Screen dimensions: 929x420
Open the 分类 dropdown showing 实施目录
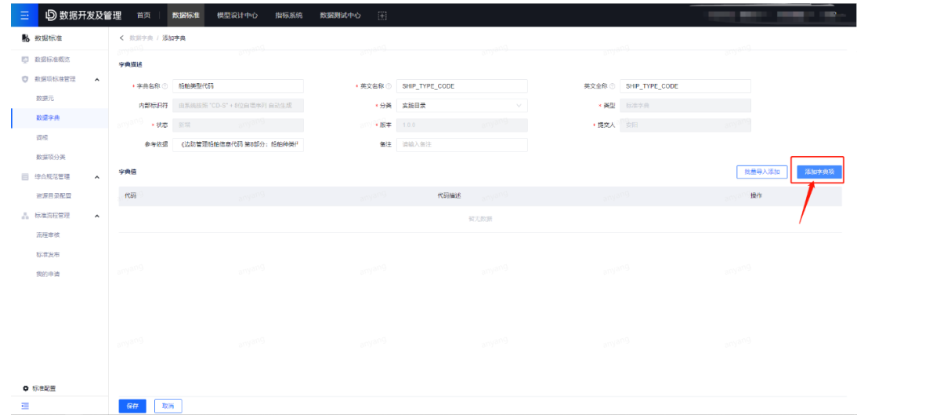(462, 105)
